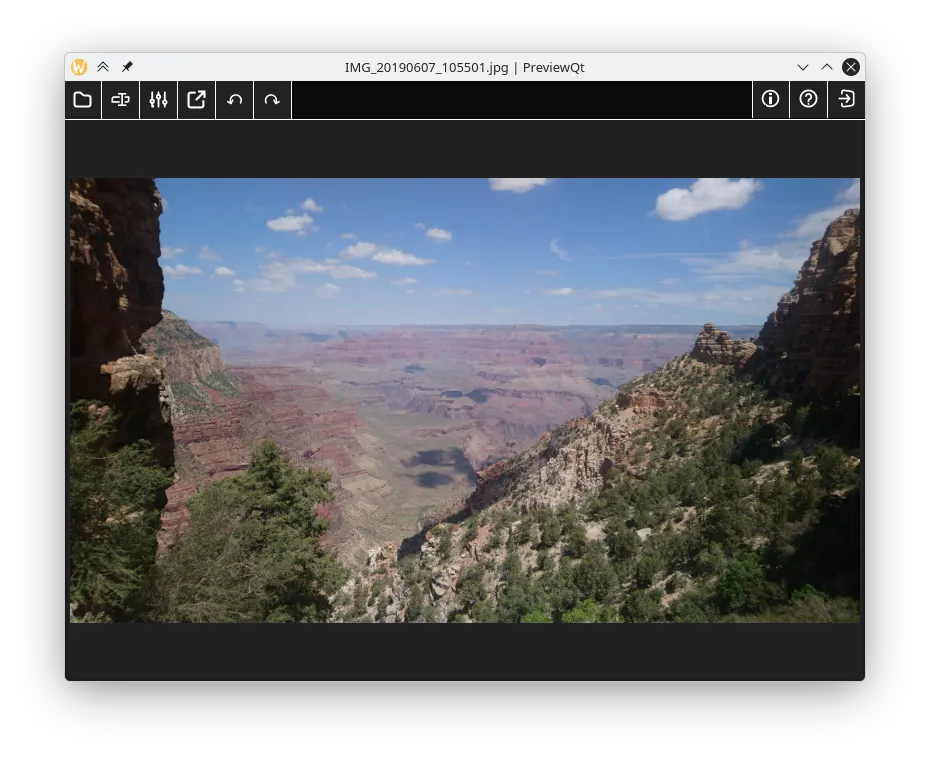The width and height of the screenshot is (930, 758).
Task: Toggle the pin on all desktops icon
Action: point(127,67)
